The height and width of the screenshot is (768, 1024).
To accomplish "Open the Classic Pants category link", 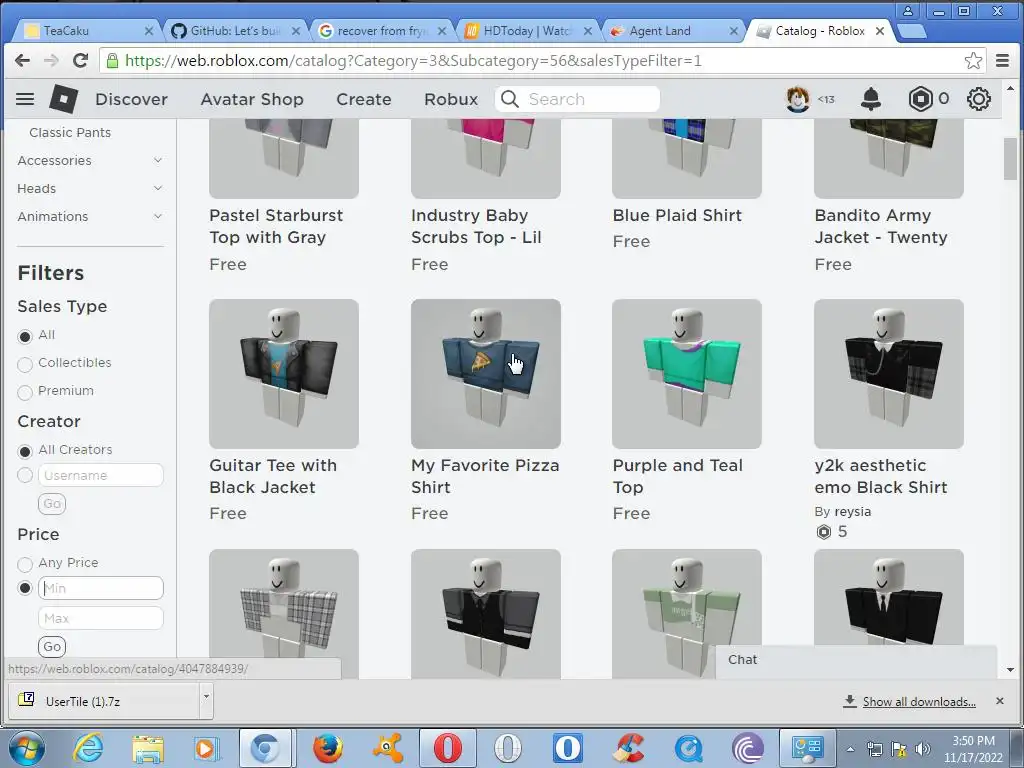I will (x=70, y=133).
